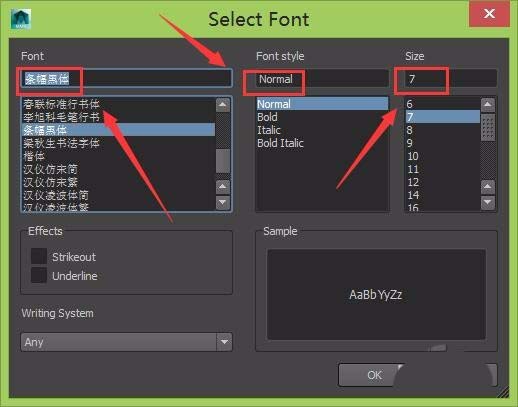Click down arrow at bottom of font list scrollbar
This screenshot has width=518, height=407.
[x=223, y=202]
